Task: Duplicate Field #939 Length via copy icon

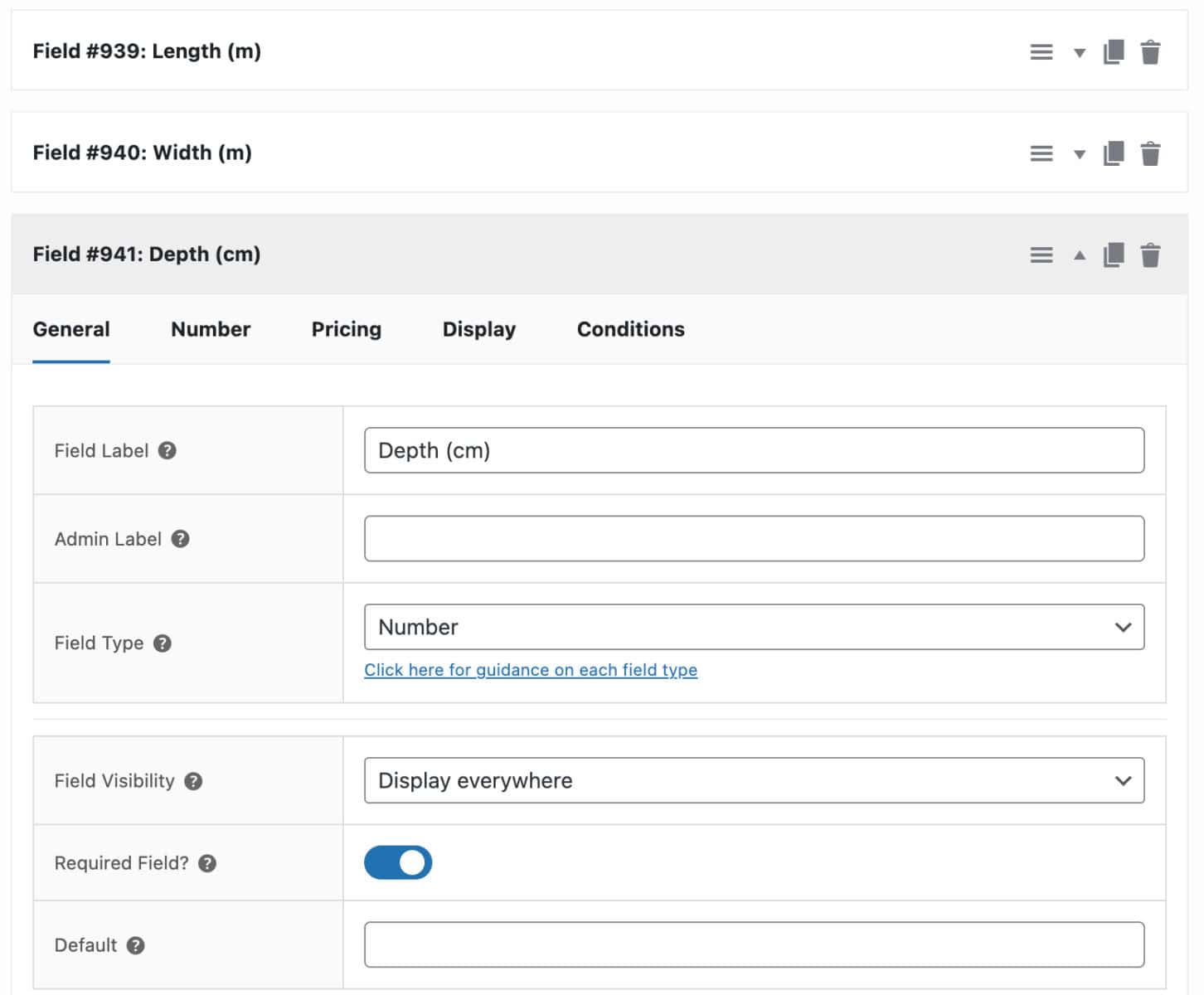Action: (x=1114, y=51)
